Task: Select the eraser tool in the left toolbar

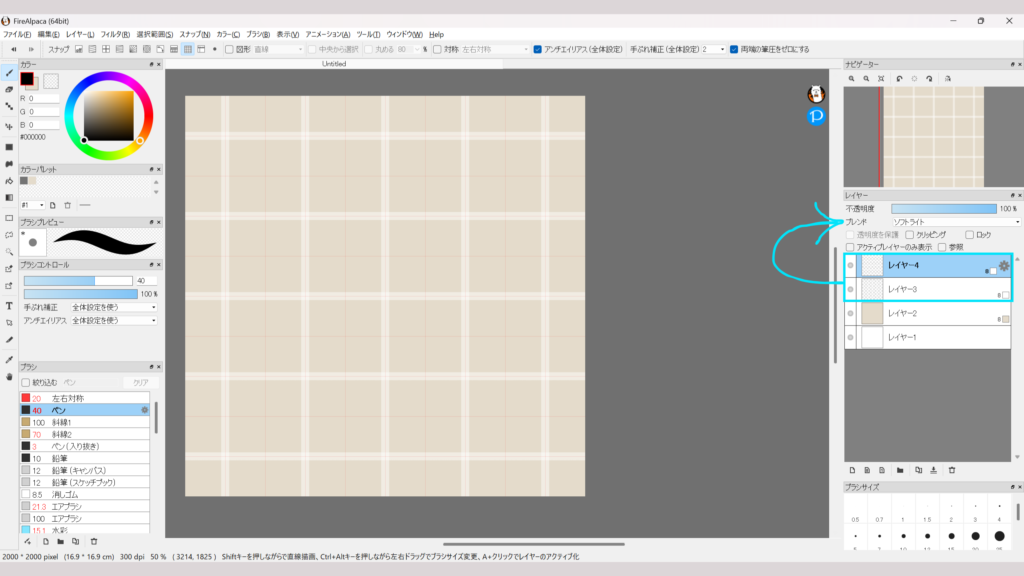Action: pyautogui.click(x=9, y=90)
